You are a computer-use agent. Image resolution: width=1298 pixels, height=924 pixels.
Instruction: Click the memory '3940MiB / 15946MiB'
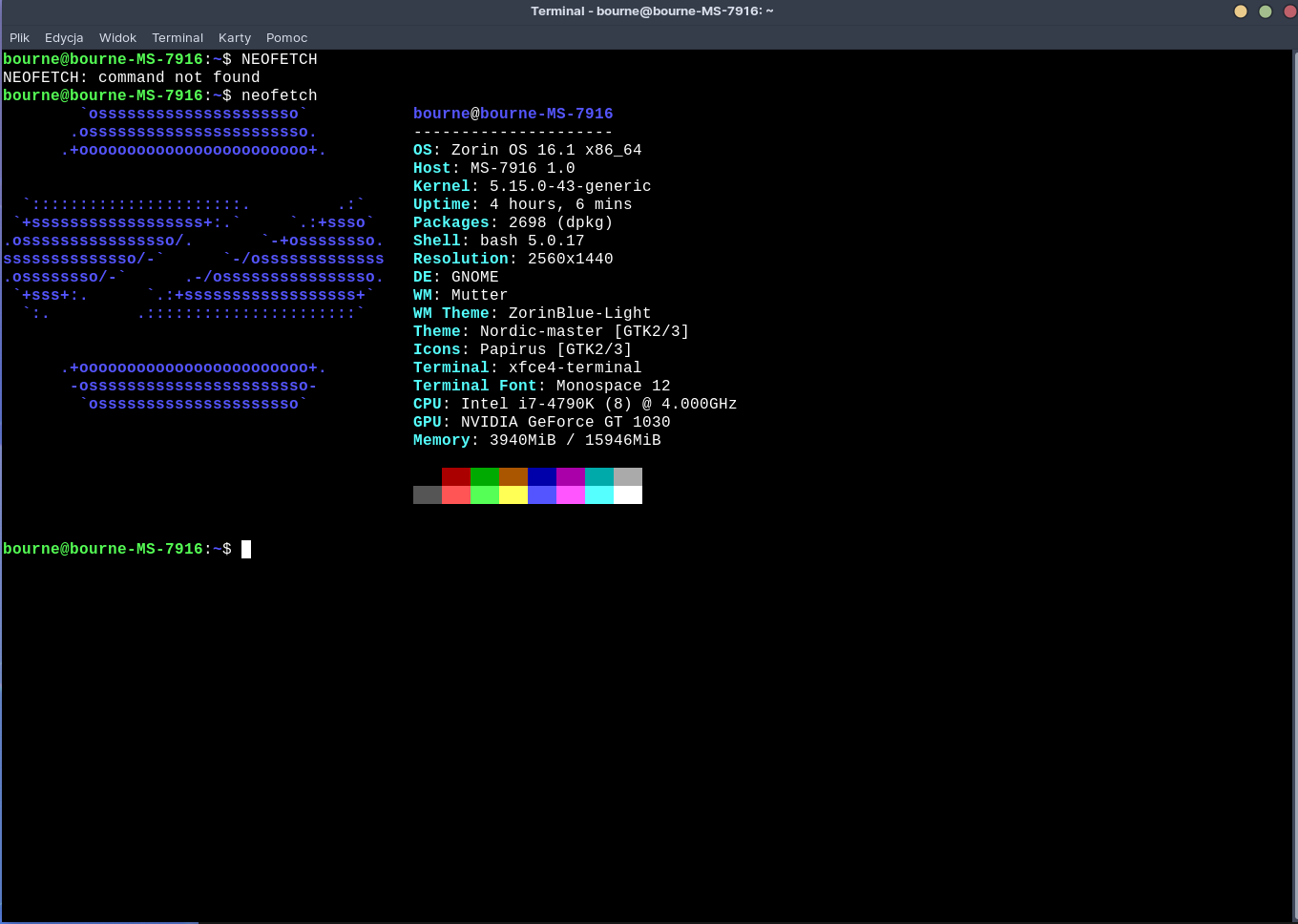pyautogui.click(x=576, y=440)
